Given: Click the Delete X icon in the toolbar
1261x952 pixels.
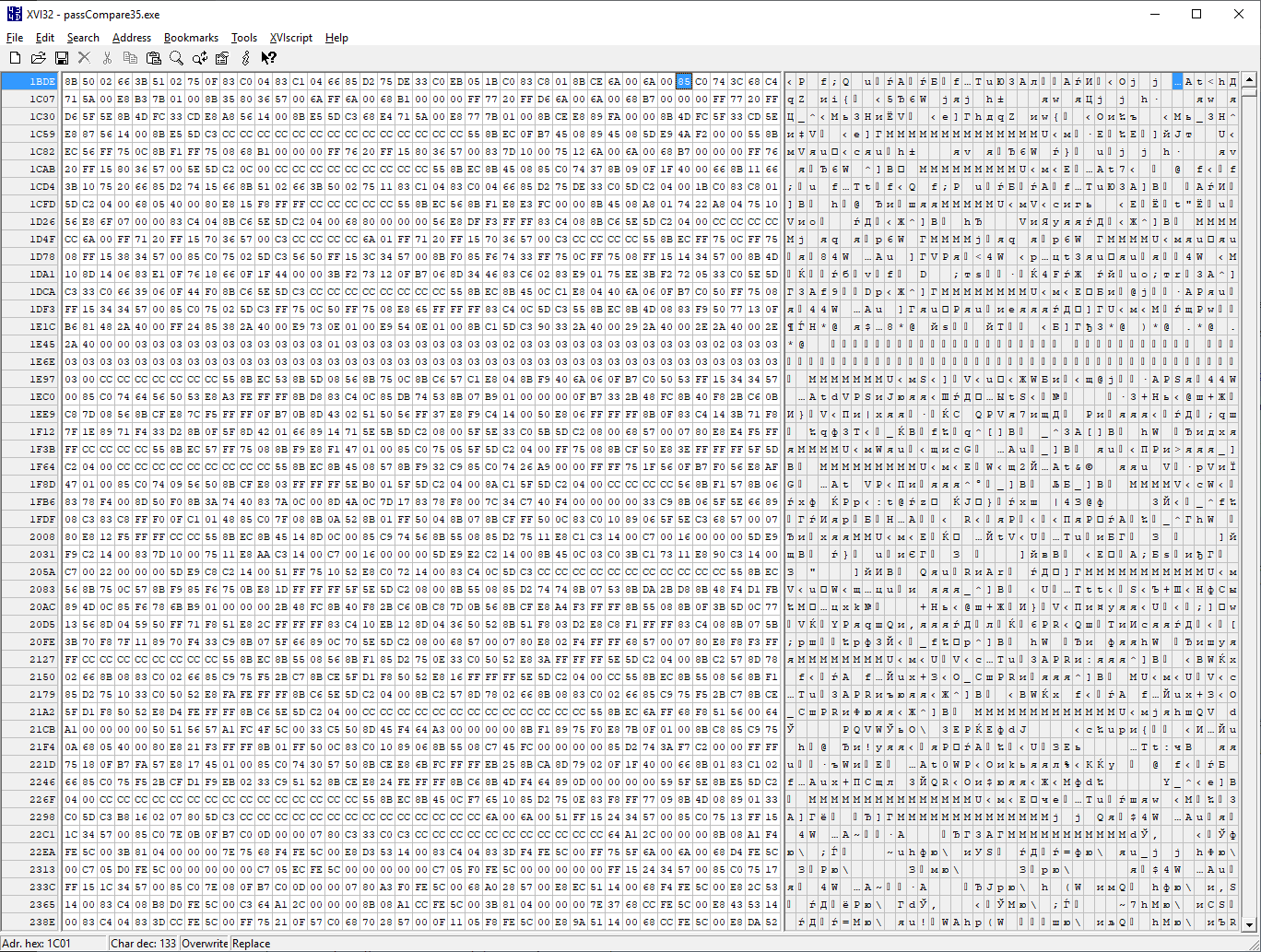Looking at the screenshot, I should 84,58.
